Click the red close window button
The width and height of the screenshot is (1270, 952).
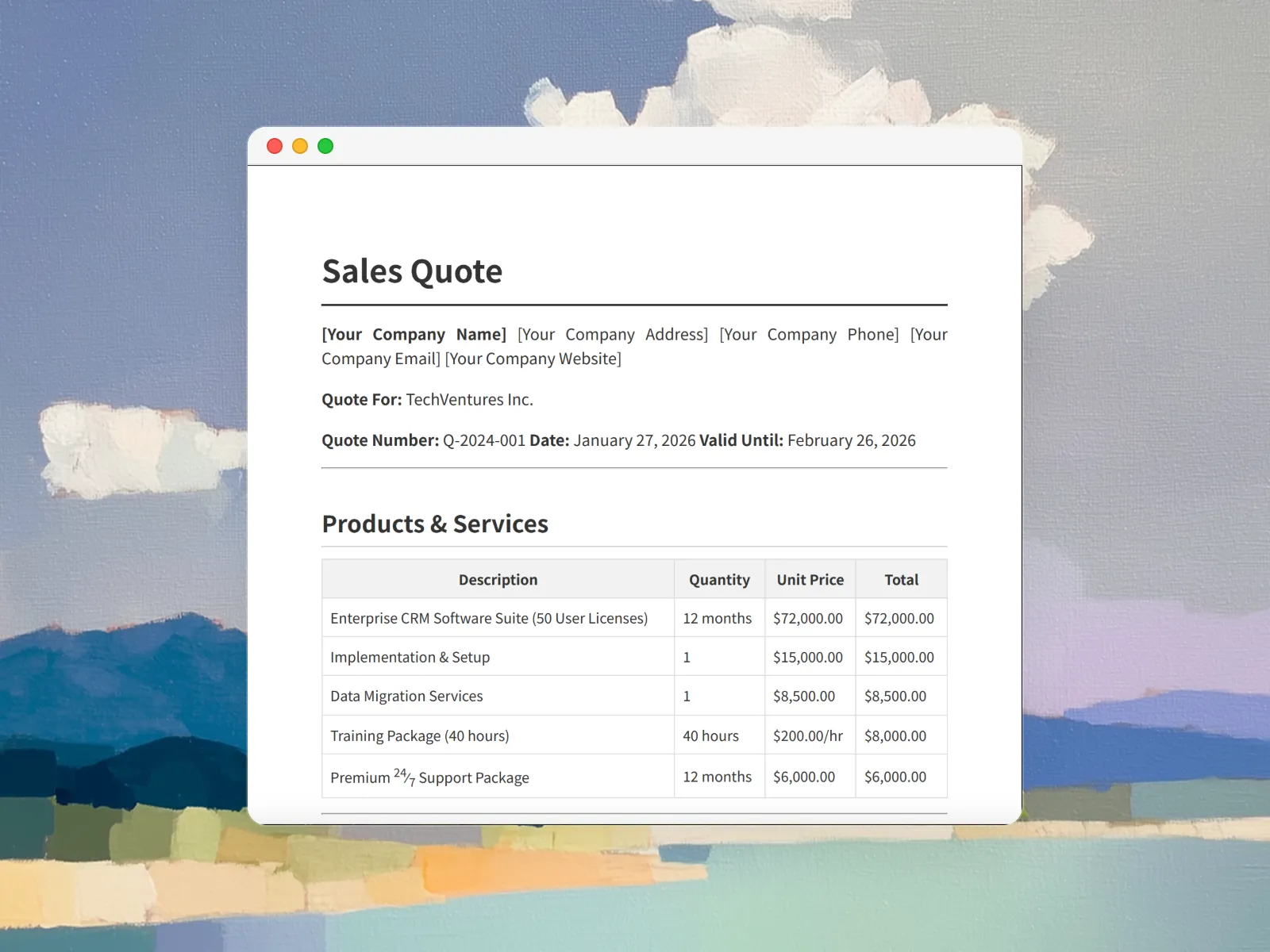[x=275, y=146]
